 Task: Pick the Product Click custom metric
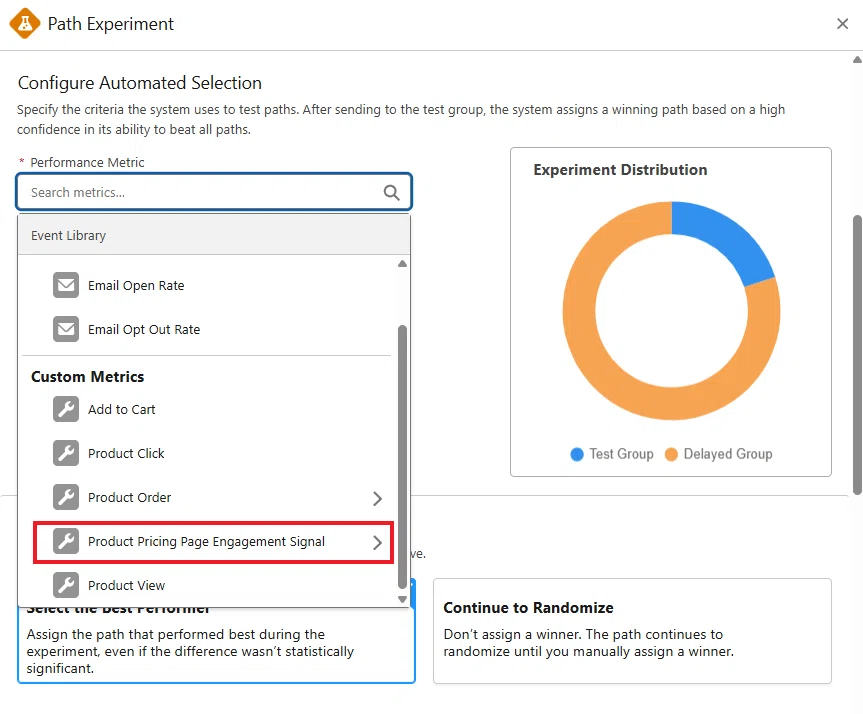coord(126,454)
